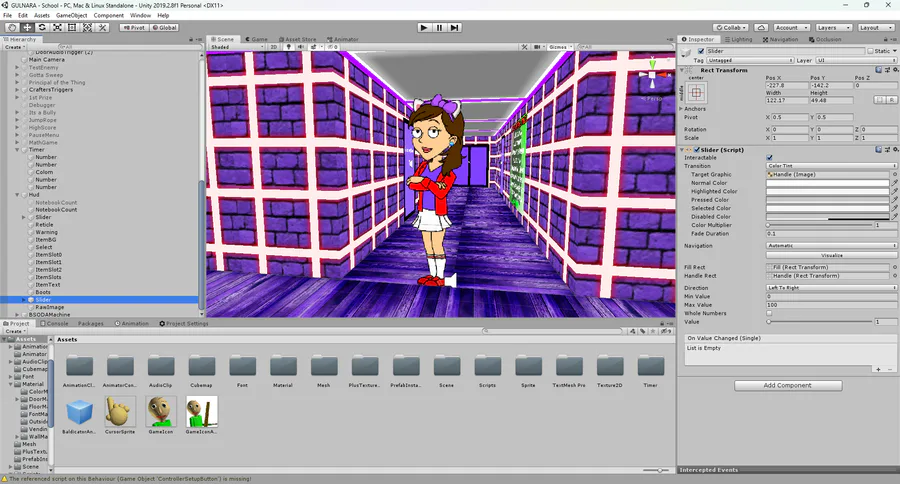Switch to the Asset Store tab
This screenshot has height=484, width=900.
pos(297,40)
